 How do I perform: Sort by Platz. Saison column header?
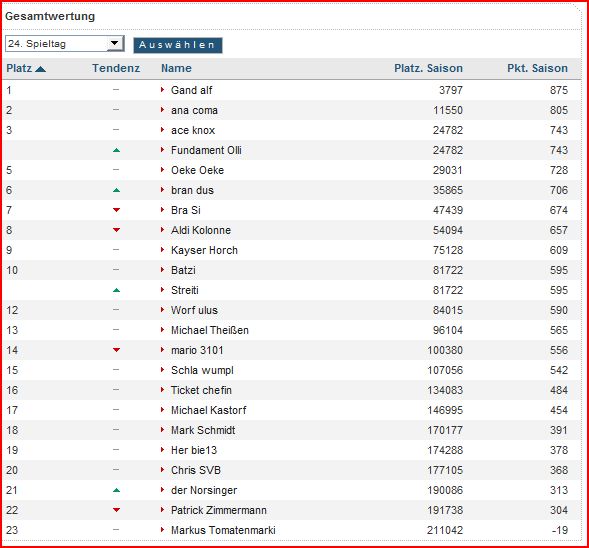428,68
